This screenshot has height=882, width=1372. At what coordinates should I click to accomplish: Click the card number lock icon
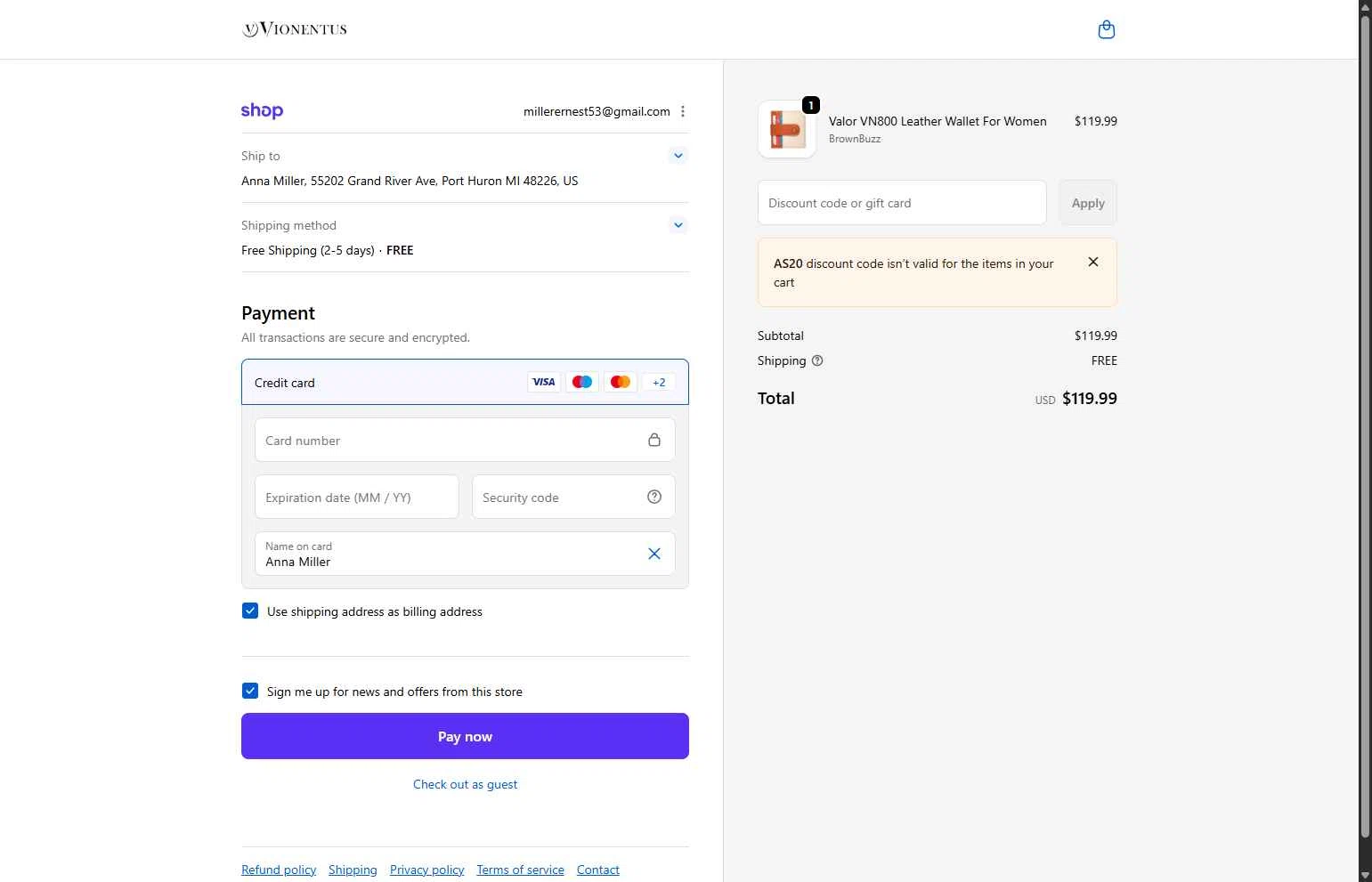click(x=654, y=440)
